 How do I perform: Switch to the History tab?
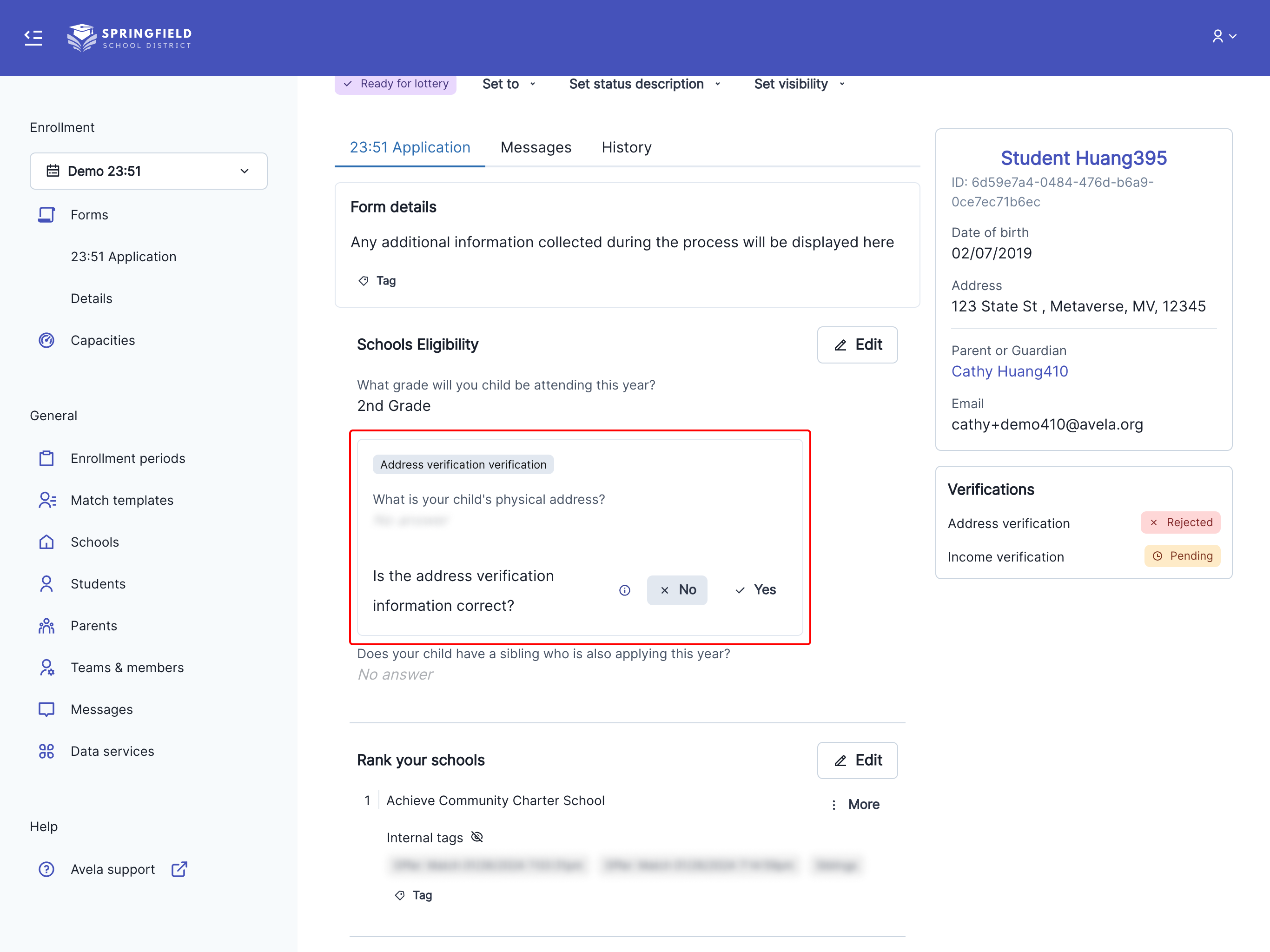point(626,147)
